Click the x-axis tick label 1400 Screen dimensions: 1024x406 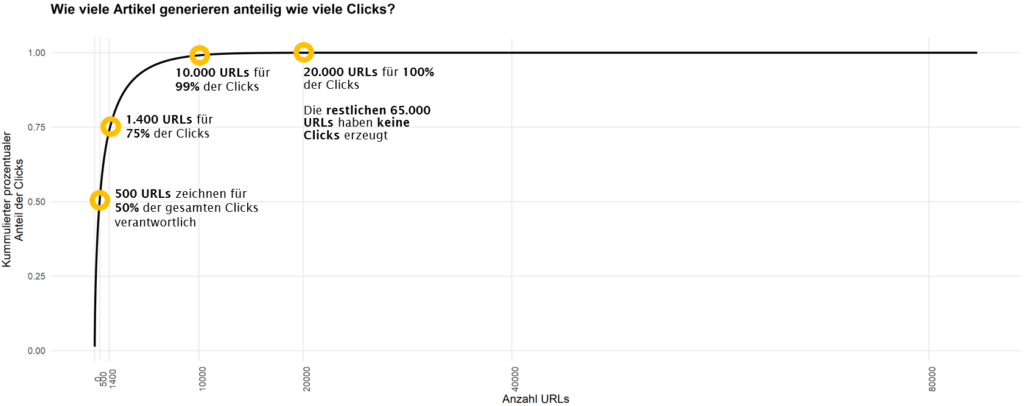(x=112, y=378)
